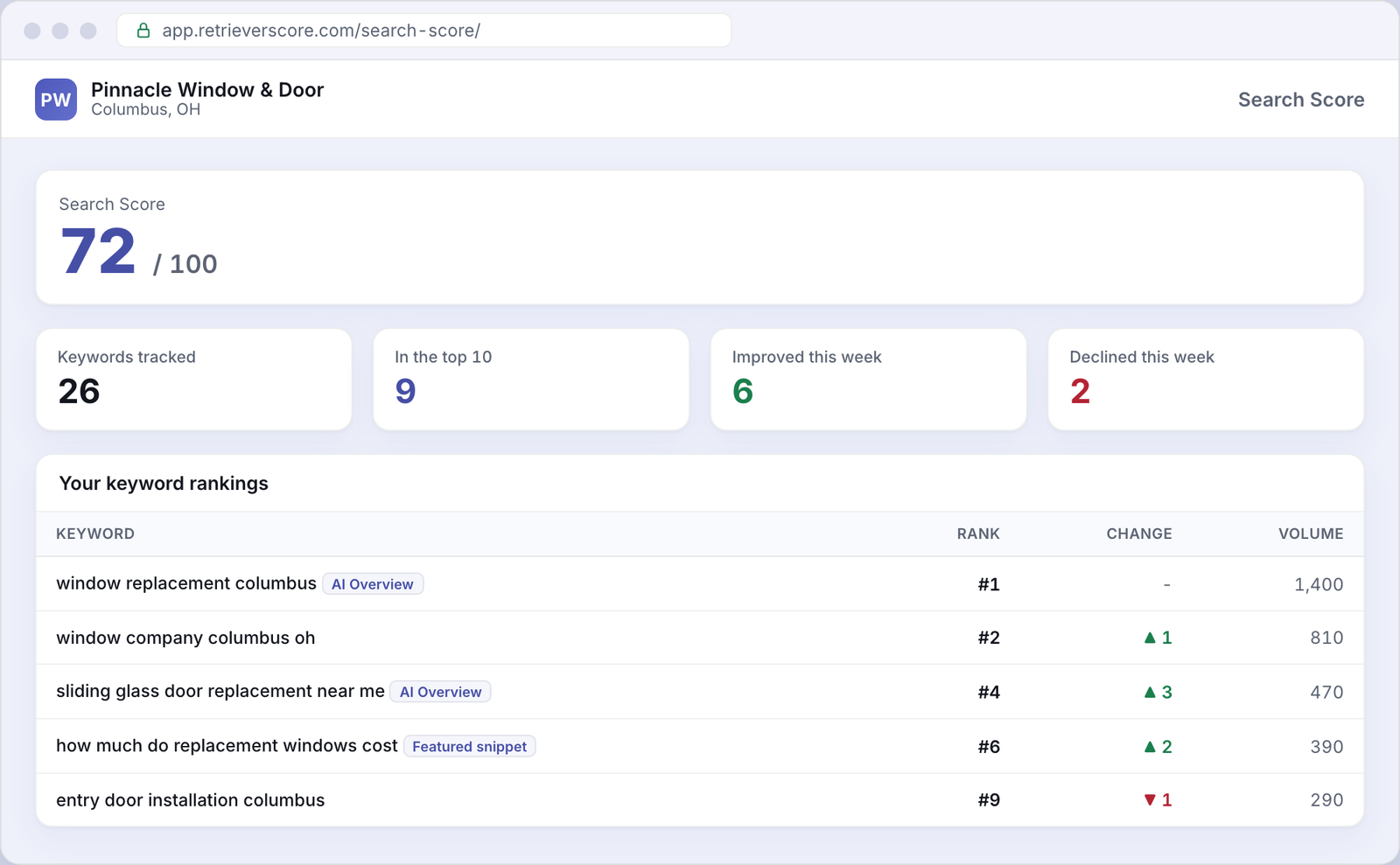Click the down 1 change indicator
This screenshot has width=1400, height=865.
click(1158, 800)
